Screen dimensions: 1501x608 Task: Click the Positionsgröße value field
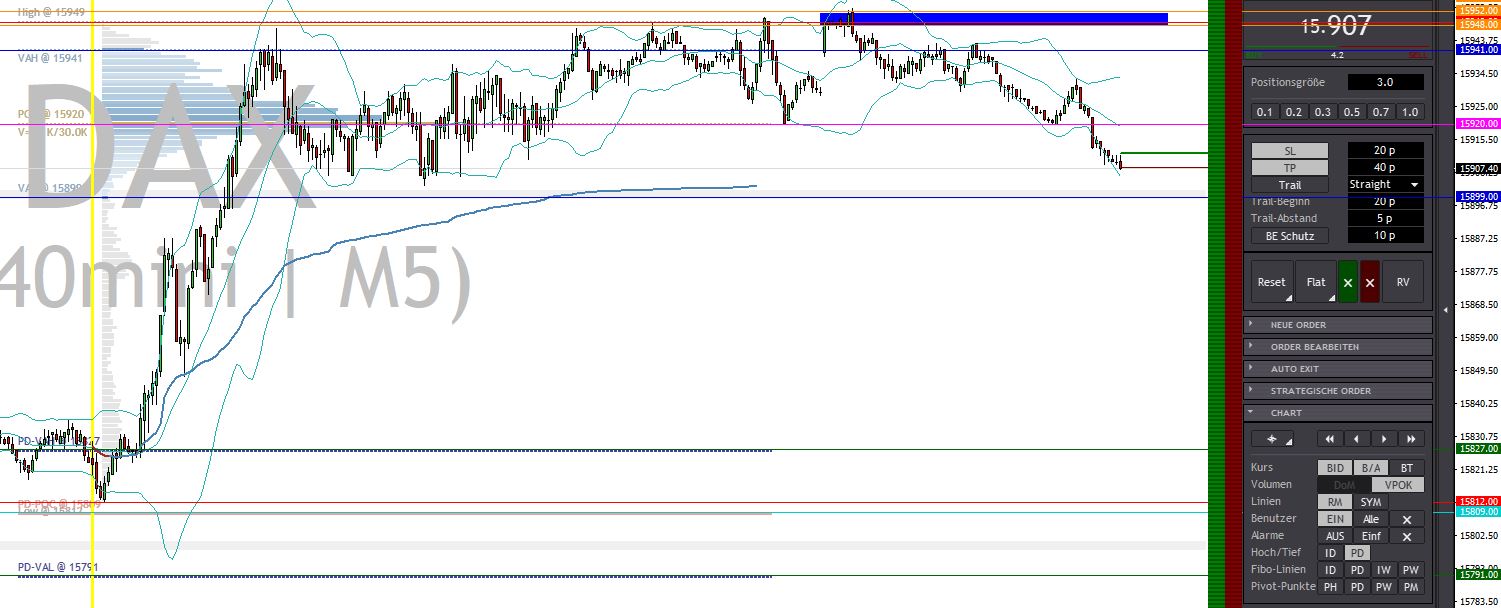[1386, 82]
